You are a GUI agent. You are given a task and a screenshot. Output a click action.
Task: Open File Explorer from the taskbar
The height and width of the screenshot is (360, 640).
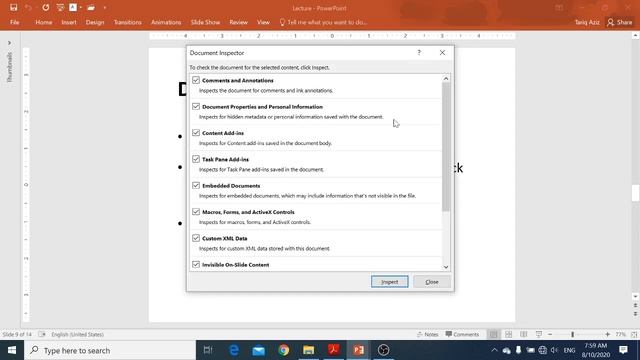click(309, 350)
